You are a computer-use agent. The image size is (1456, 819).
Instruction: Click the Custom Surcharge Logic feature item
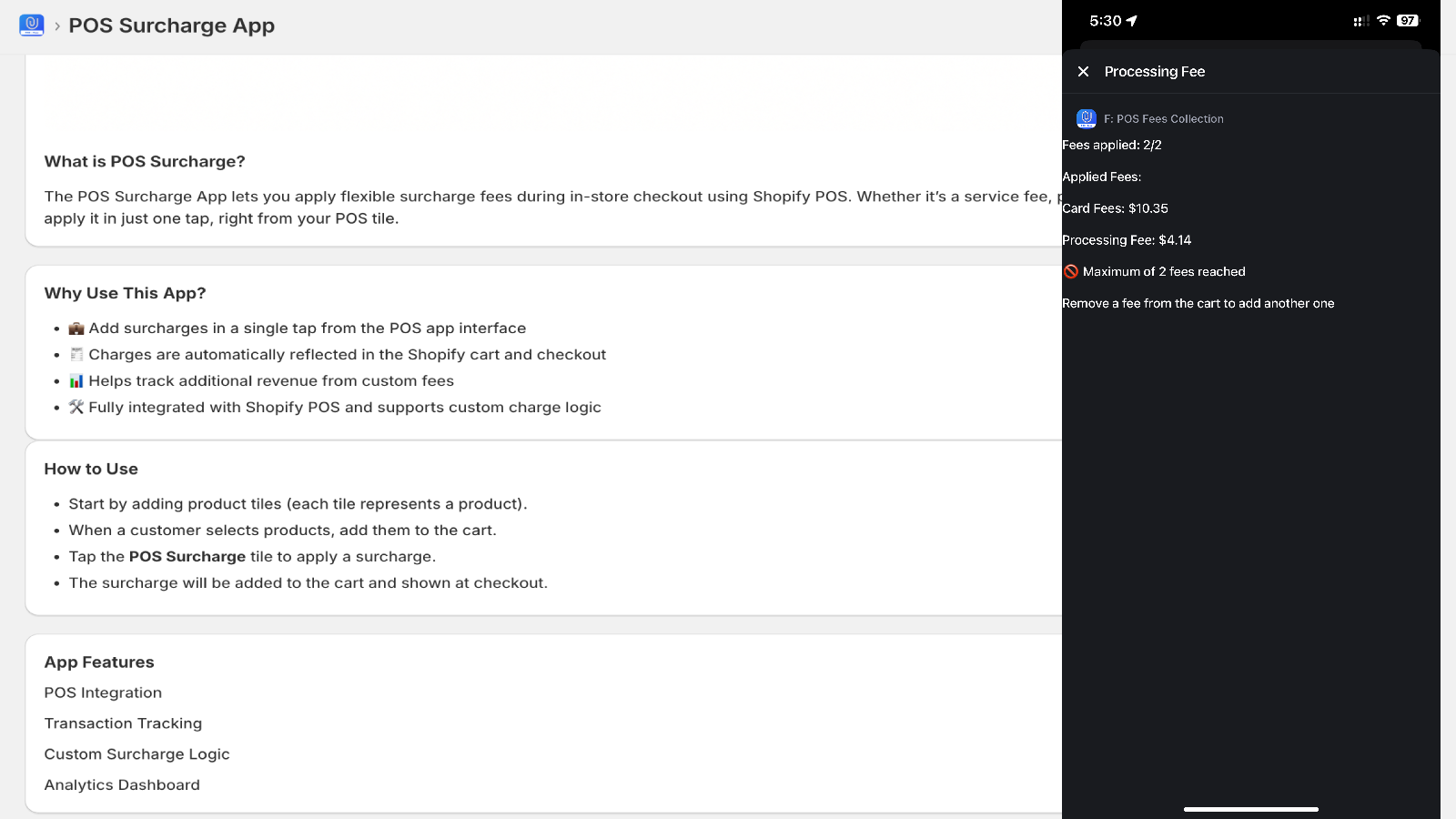[x=136, y=753]
